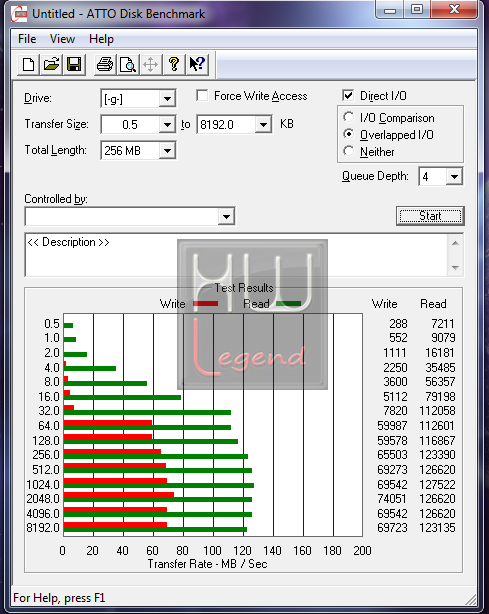Click the 1024.0 row label in chart
Screen dimensions: 489x614
[43, 484]
